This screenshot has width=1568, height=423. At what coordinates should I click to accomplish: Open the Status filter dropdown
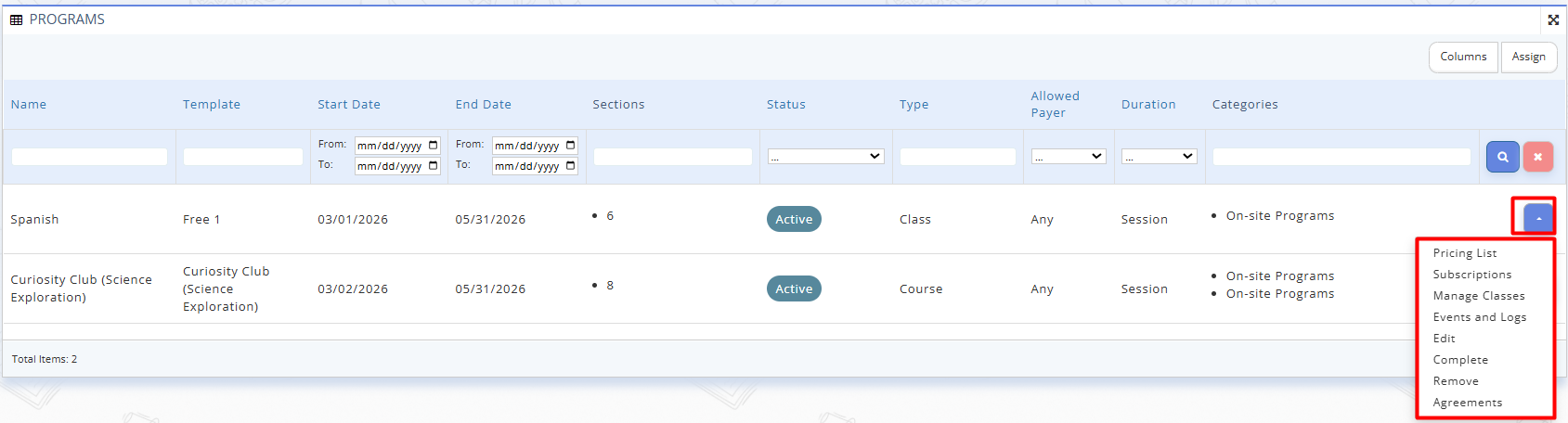(x=825, y=157)
